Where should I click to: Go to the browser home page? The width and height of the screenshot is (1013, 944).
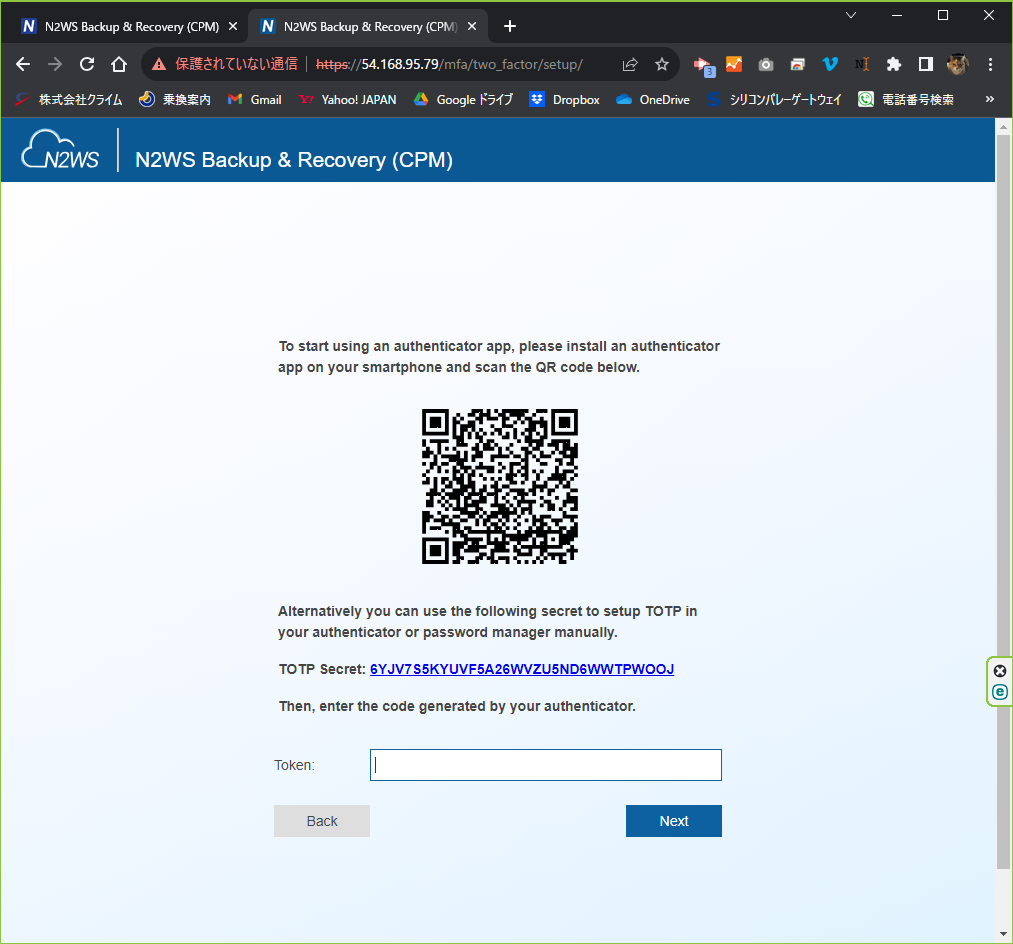coord(118,64)
